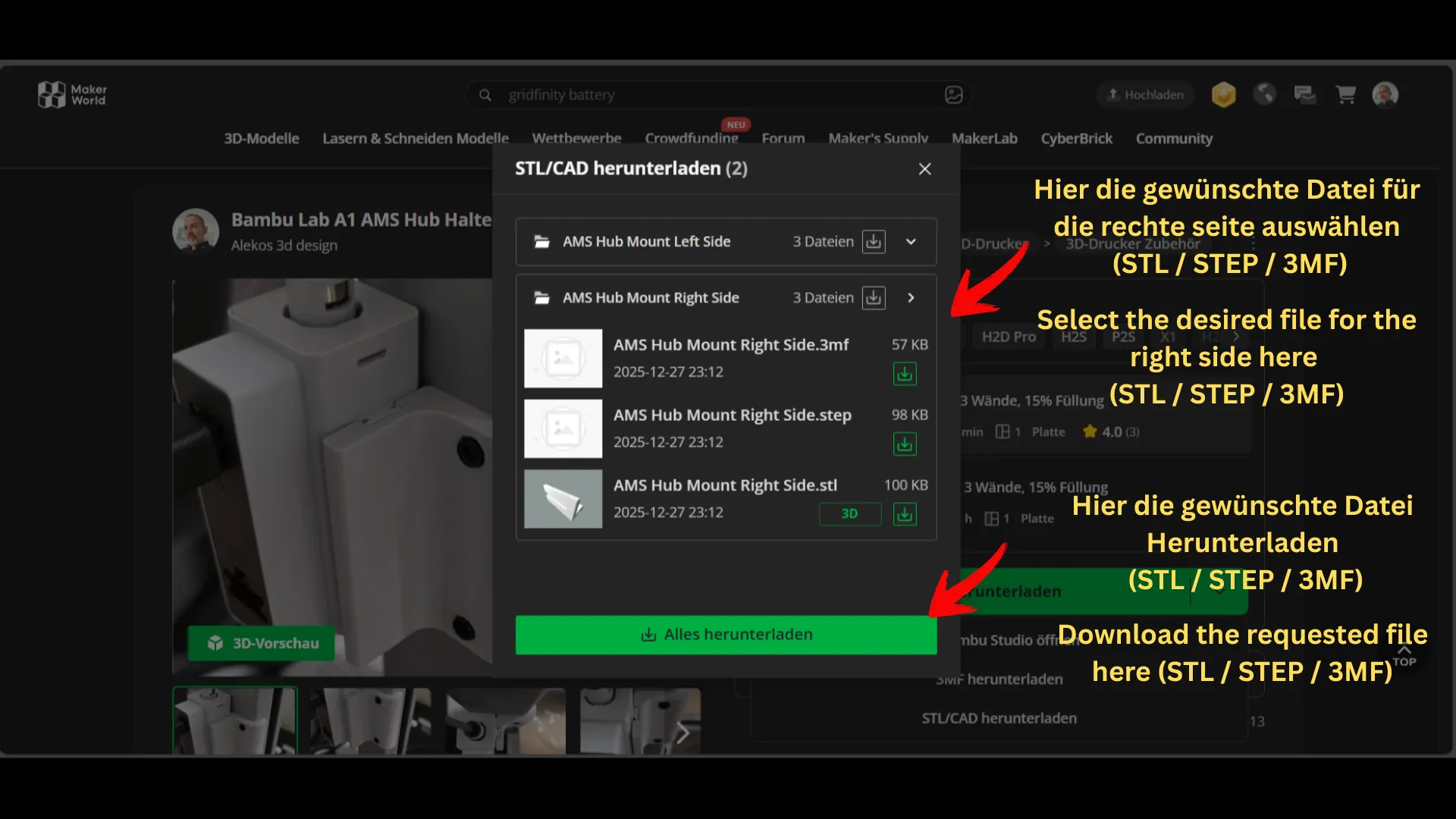Click the gold hexagon points icon
The image size is (1456, 819).
click(1223, 95)
